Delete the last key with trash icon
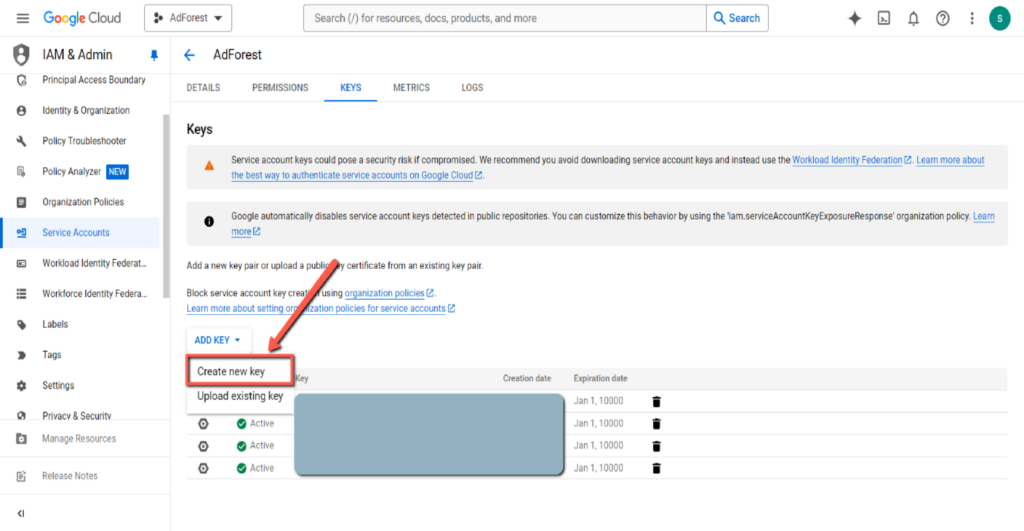The image size is (1024, 531). (x=656, y=468)
